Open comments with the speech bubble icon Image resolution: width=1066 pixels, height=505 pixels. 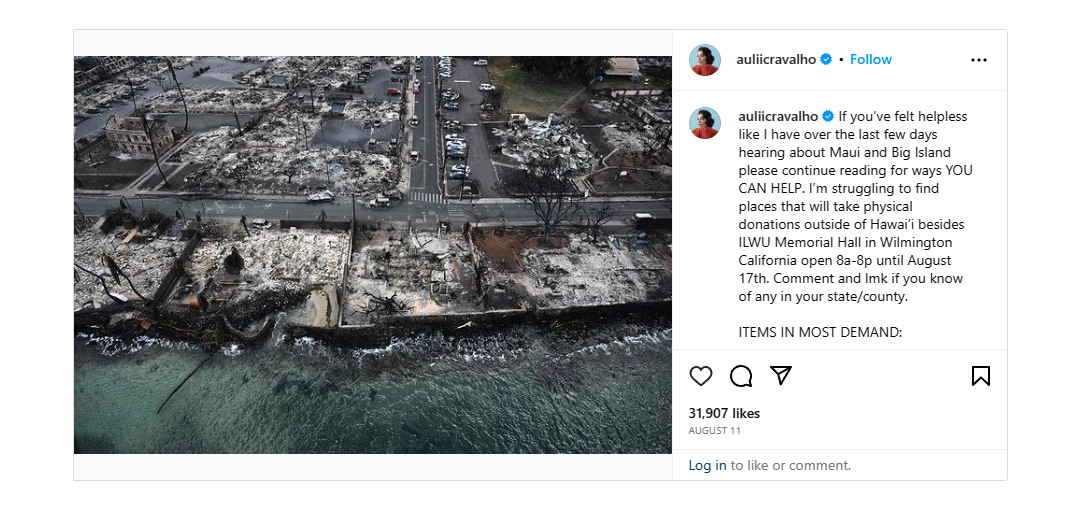pyautogui.click(x=740, y=376)
